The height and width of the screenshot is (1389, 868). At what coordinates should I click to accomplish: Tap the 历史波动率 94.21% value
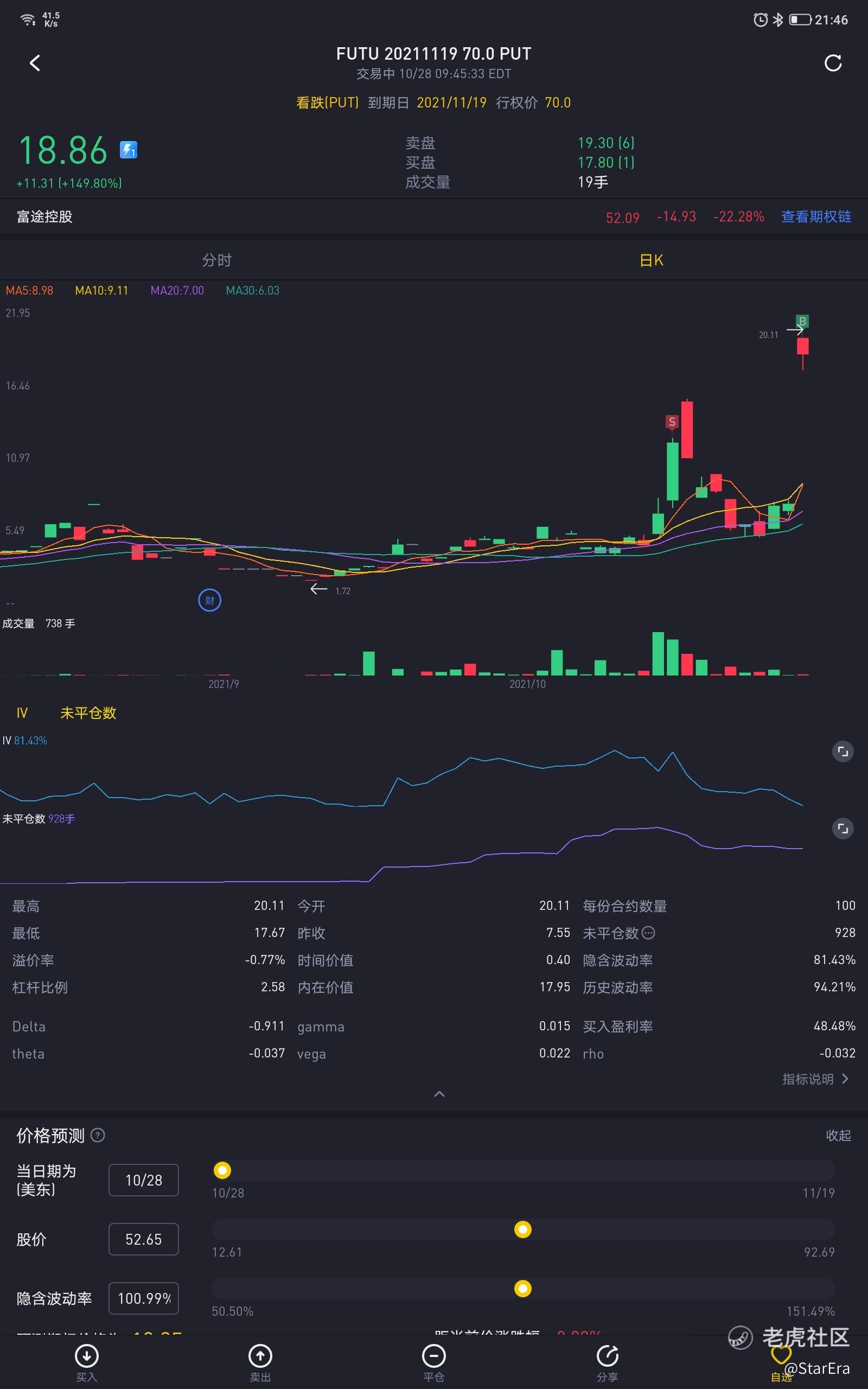pyautogui.click(x=834, y=986)
